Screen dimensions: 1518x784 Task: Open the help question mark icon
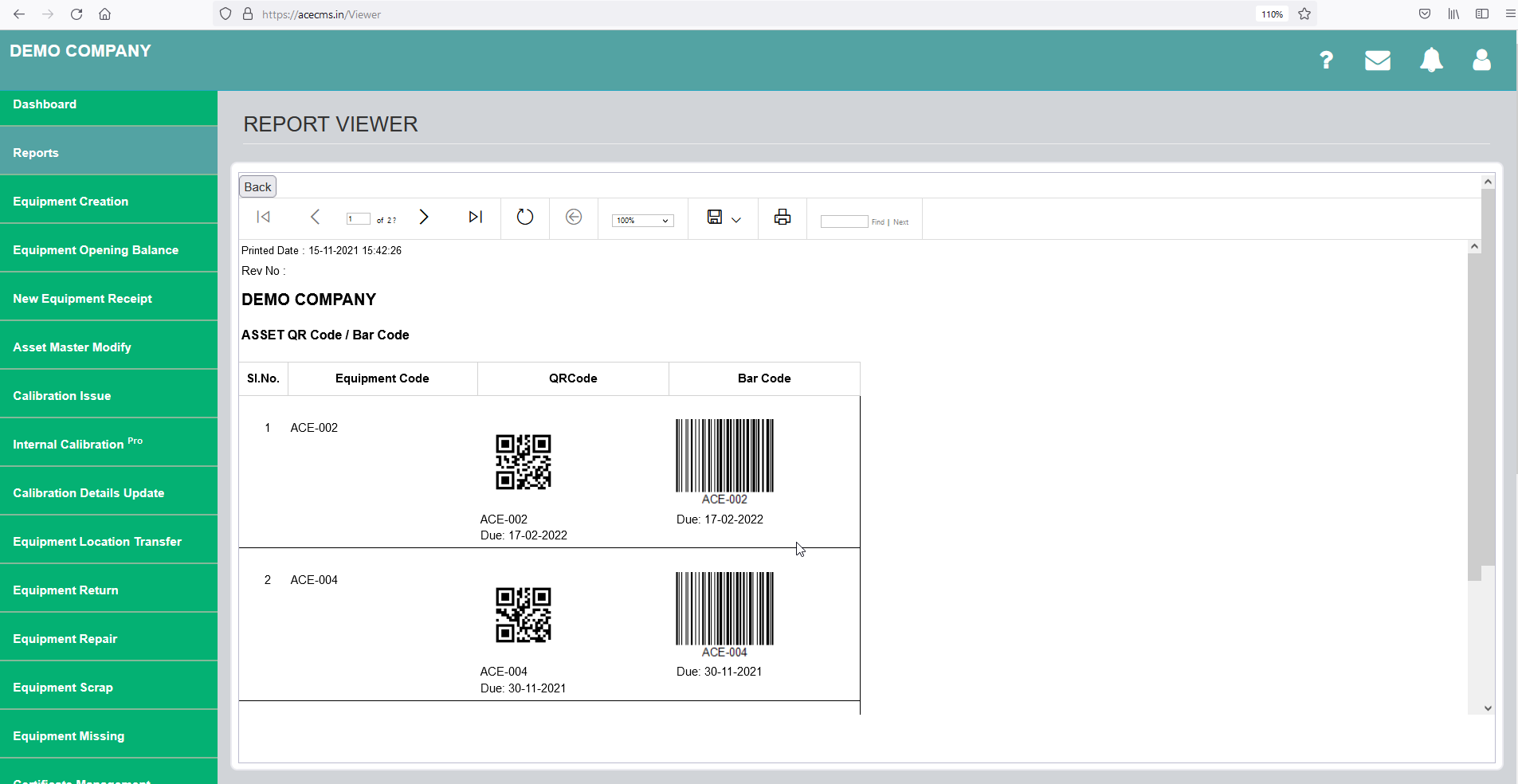click(1326, 60)
